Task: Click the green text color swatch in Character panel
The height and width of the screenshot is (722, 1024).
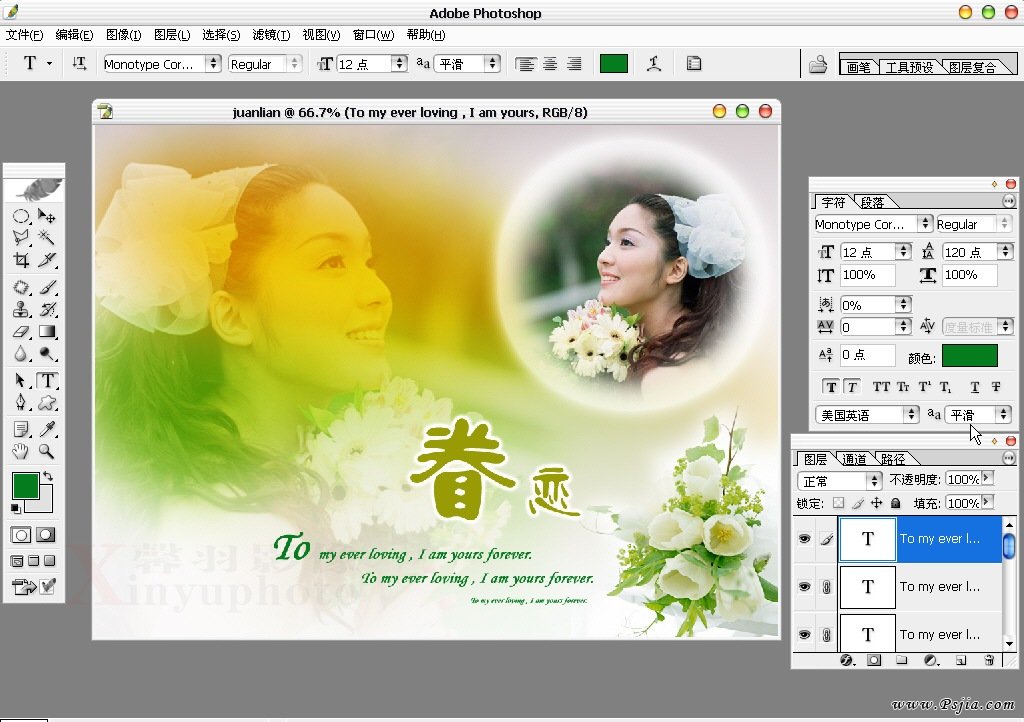Action: [969, 355]
